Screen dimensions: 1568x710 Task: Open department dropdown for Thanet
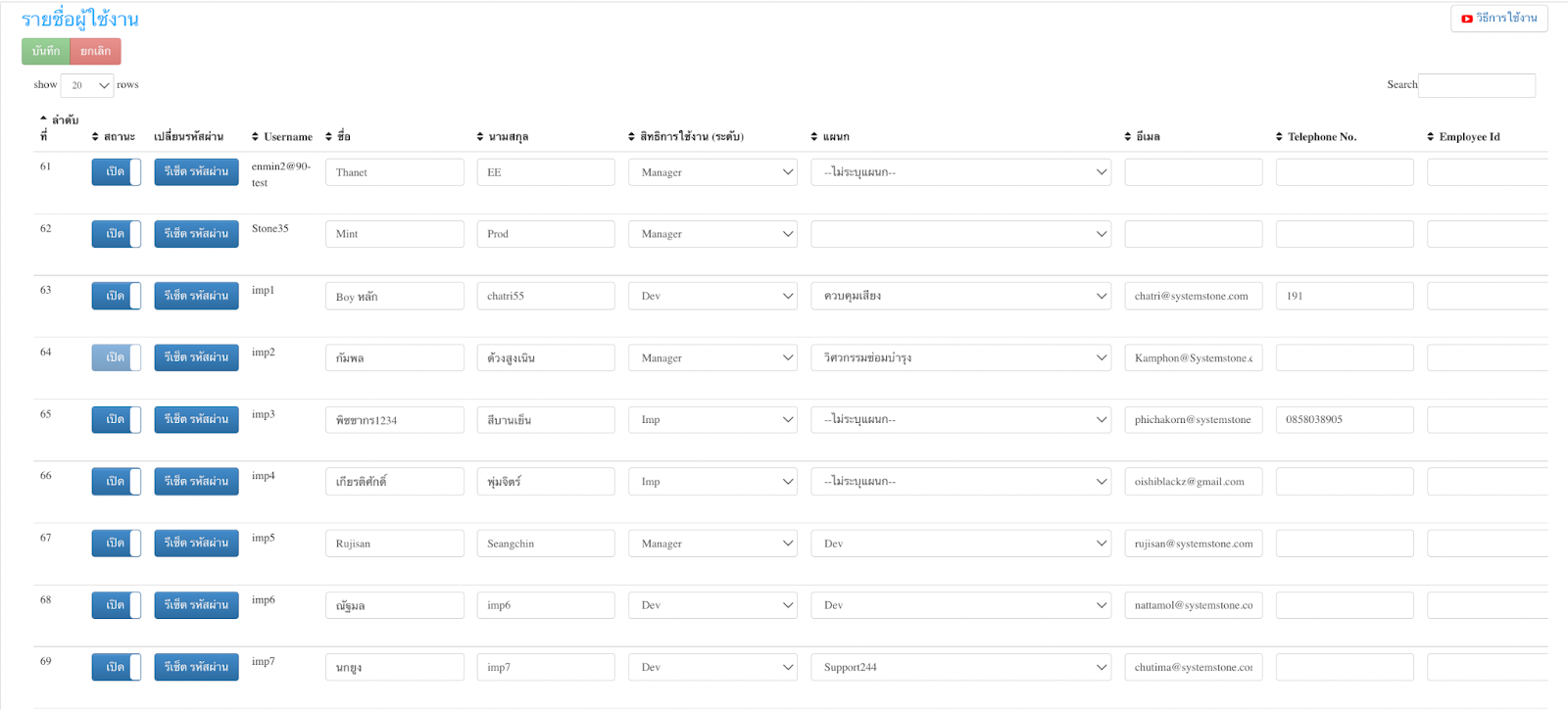click(x=961, y=172)
